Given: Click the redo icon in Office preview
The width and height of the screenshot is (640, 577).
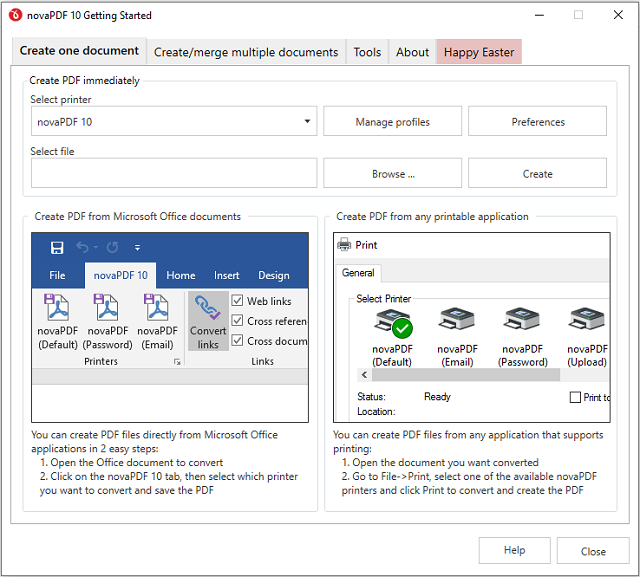Looking at the screenshot, I should [x=112, y=247].
